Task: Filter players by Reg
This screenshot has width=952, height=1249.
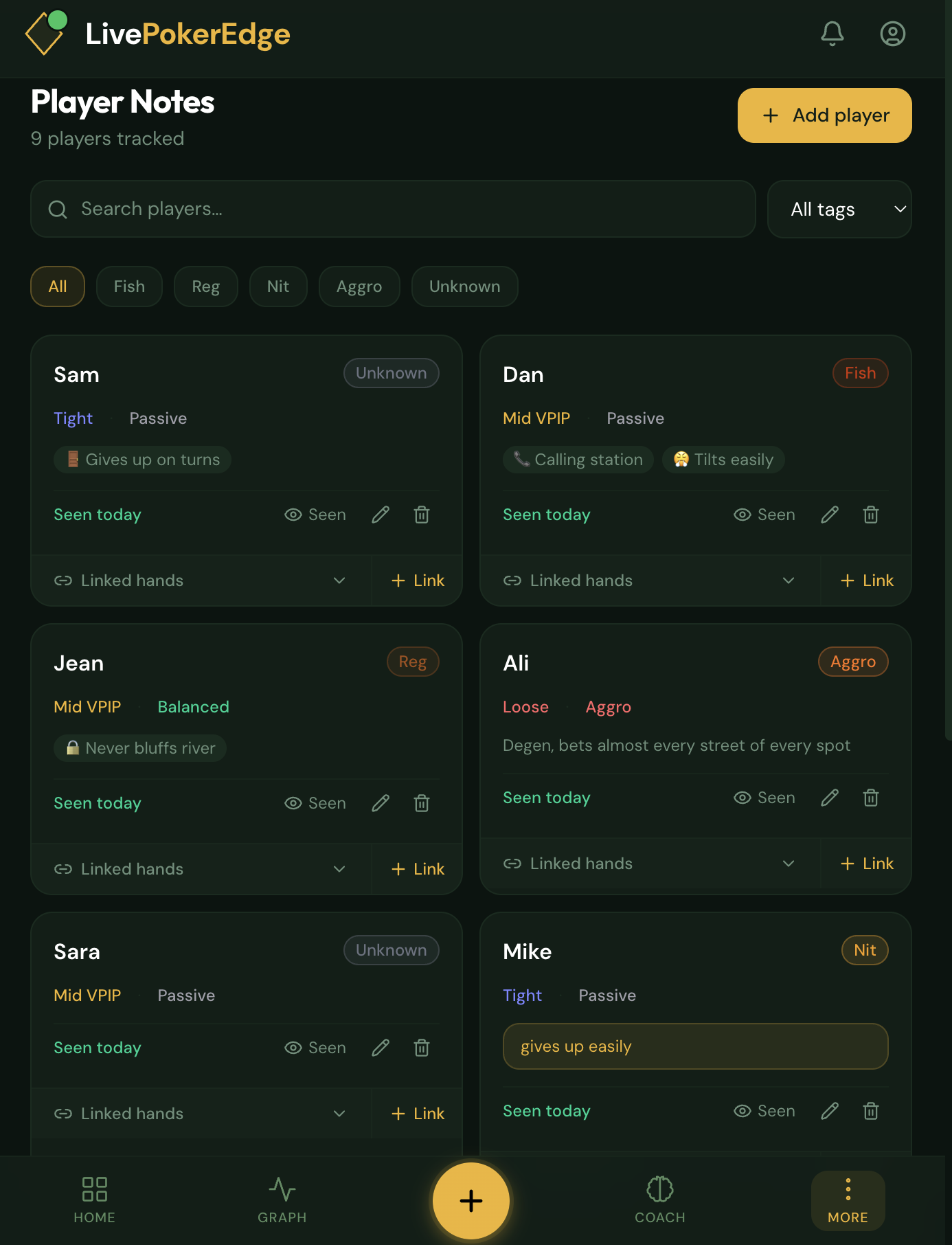Action: coord(205,286)
